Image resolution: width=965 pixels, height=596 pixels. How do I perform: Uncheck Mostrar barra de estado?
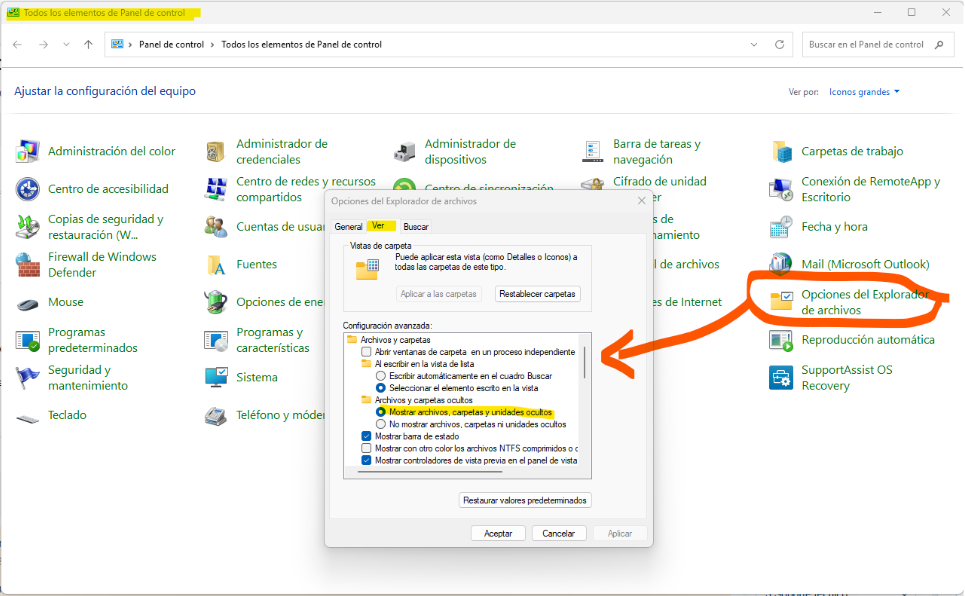pos(366,436)
